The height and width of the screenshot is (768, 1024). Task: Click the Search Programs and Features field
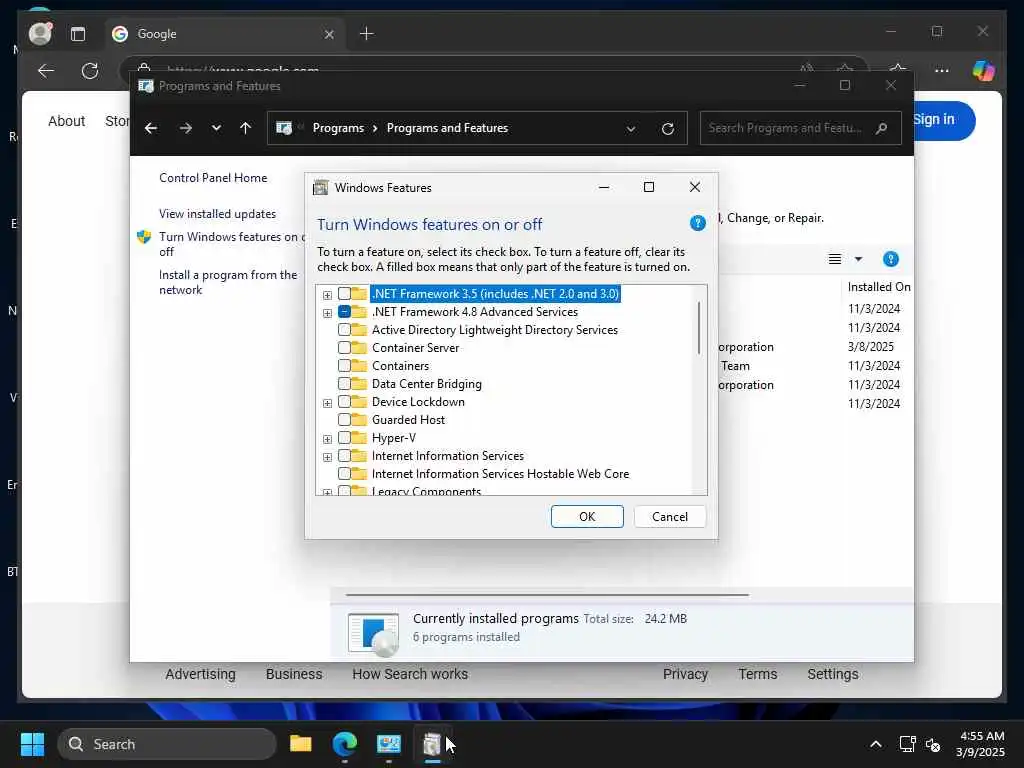tap(800, 128)
